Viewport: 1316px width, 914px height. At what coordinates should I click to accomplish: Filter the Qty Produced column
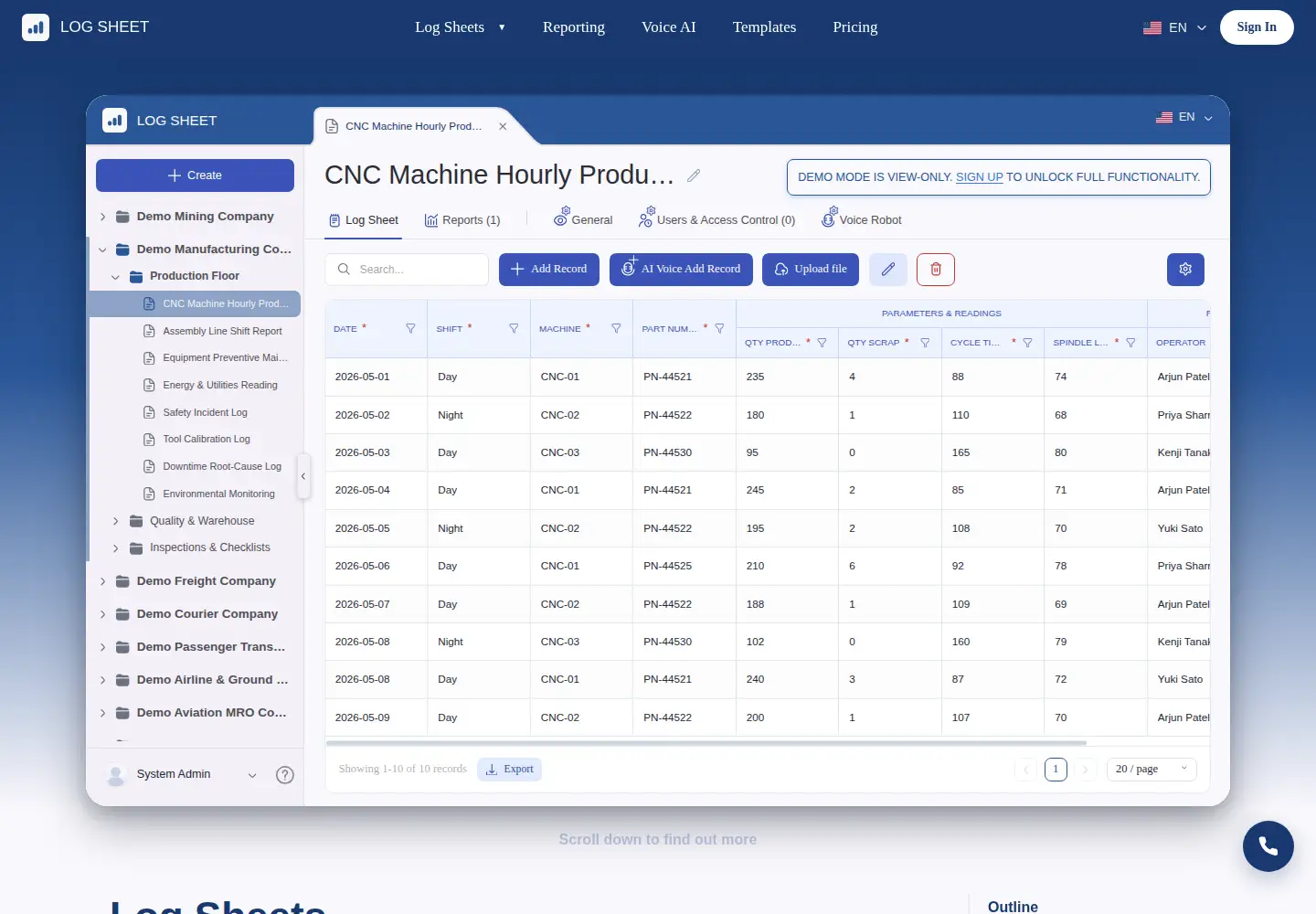pyautogui.click(x=822, y=343)
